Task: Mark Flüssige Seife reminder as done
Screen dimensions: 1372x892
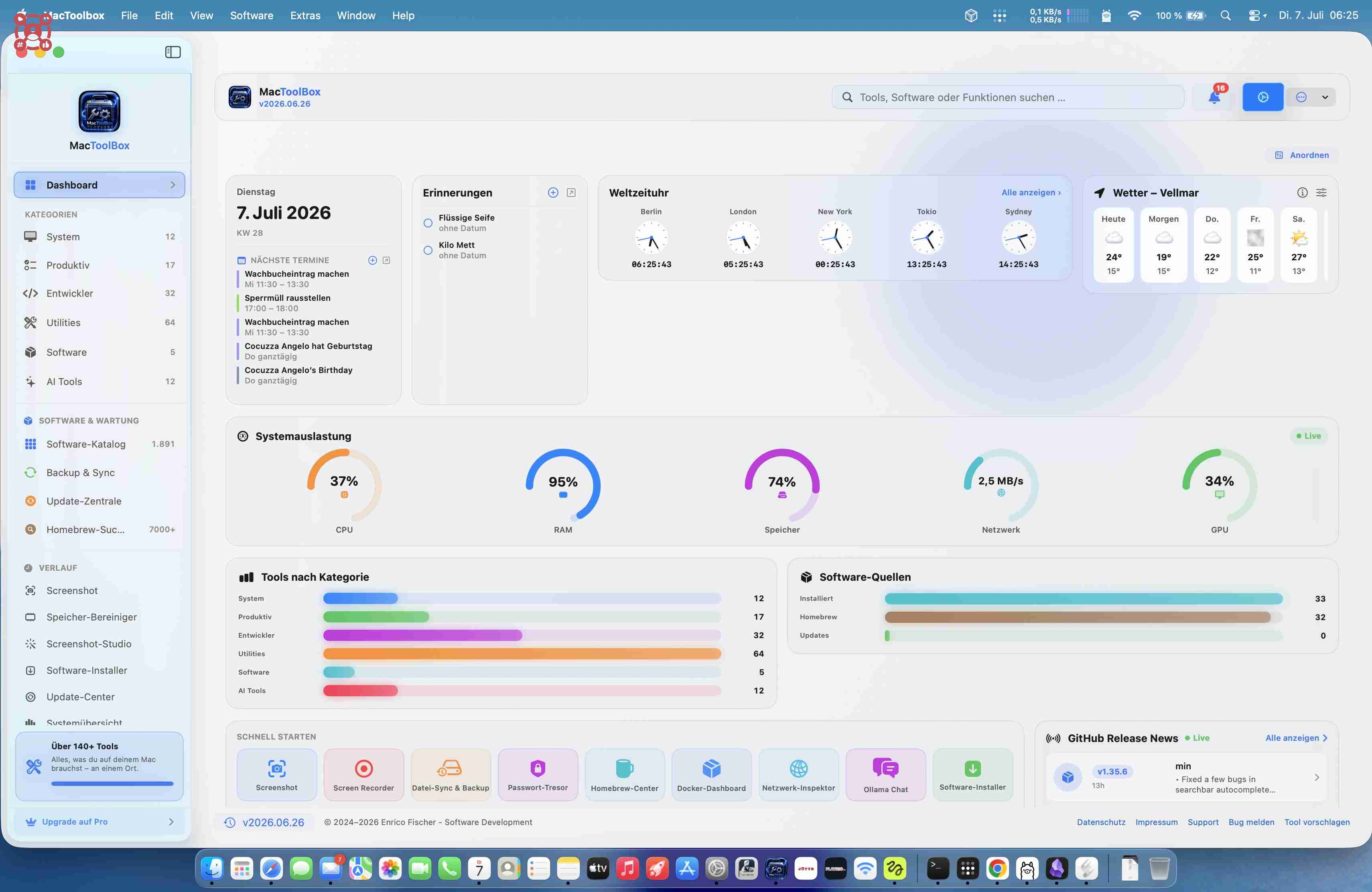Action: pyautogui.click(x=428, y=223)
